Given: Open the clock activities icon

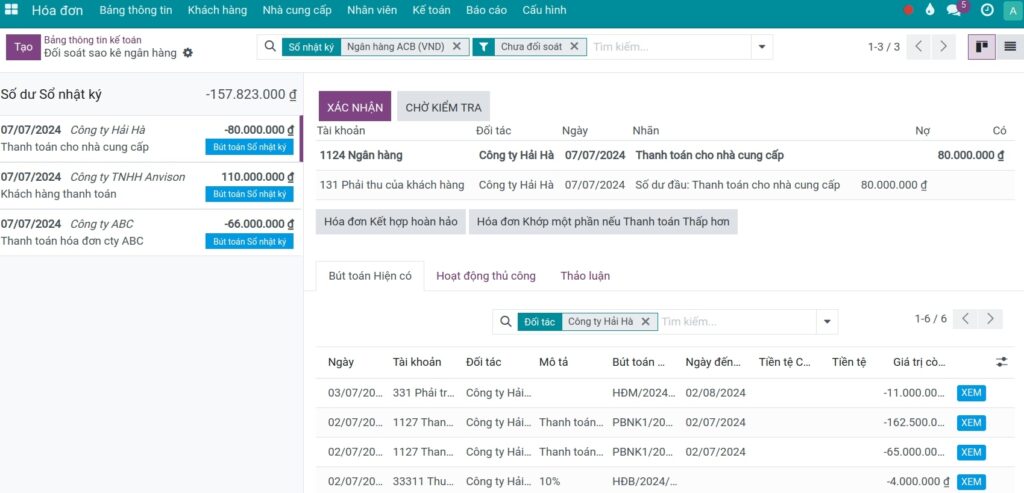Looking at the screenshot, I should pyautogui.click(x=987, y=10).
